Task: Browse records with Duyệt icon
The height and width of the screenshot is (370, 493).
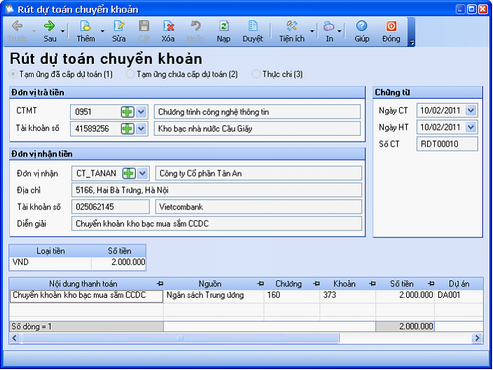Action: coord(253,26)
